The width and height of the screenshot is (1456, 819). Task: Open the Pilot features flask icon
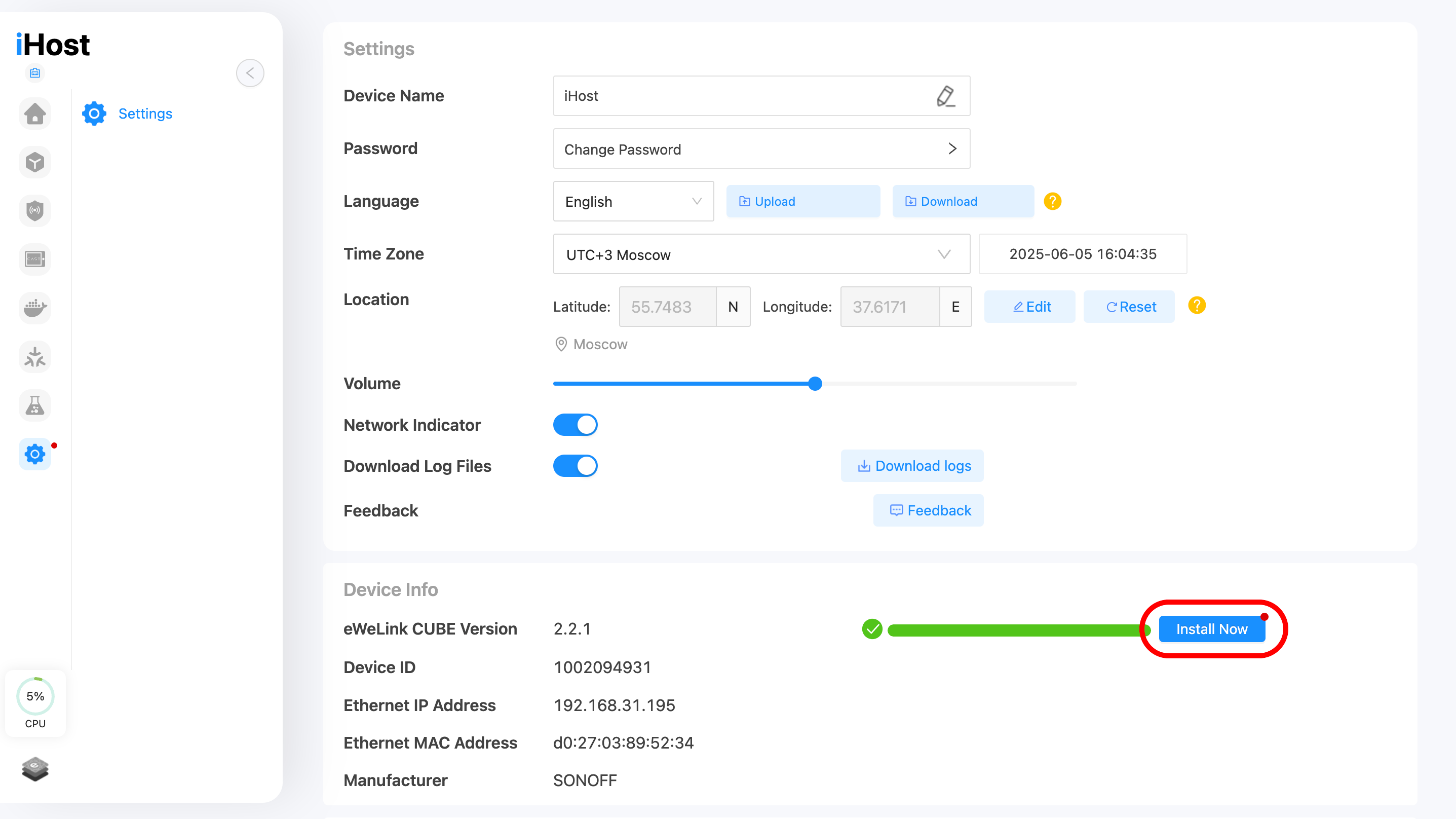pyautogui.click(x=35, y=405)
